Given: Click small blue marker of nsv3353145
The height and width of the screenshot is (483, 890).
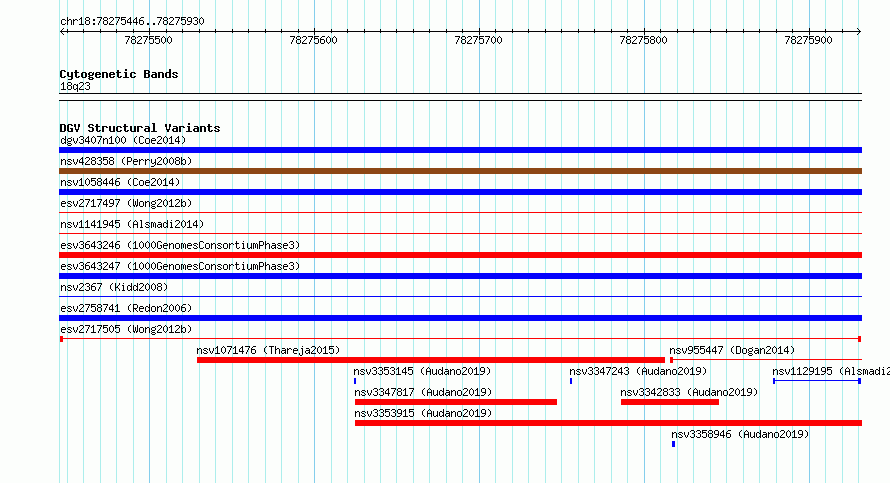Looking at the screenshot, I should click(x=355, y=381).
